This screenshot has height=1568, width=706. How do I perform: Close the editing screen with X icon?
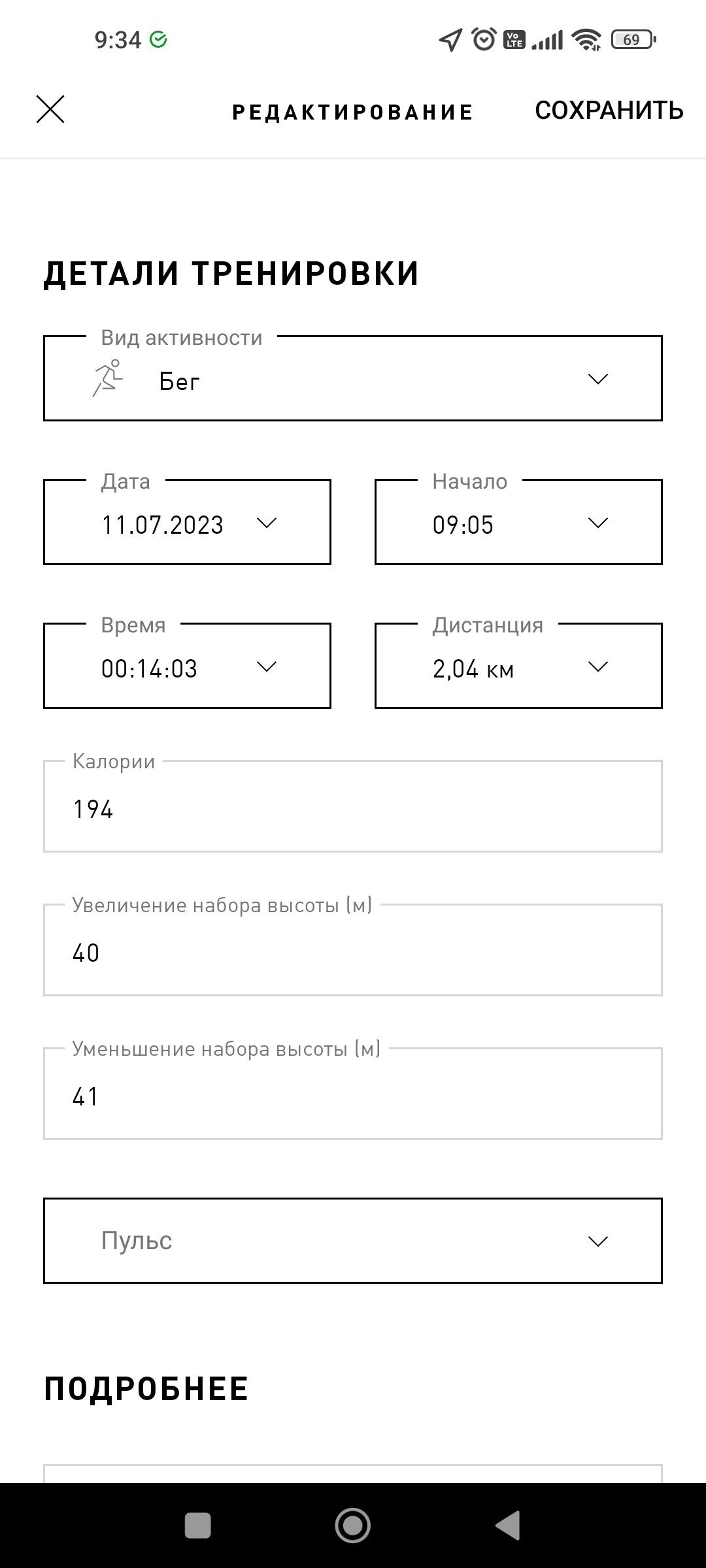point(50,109)
